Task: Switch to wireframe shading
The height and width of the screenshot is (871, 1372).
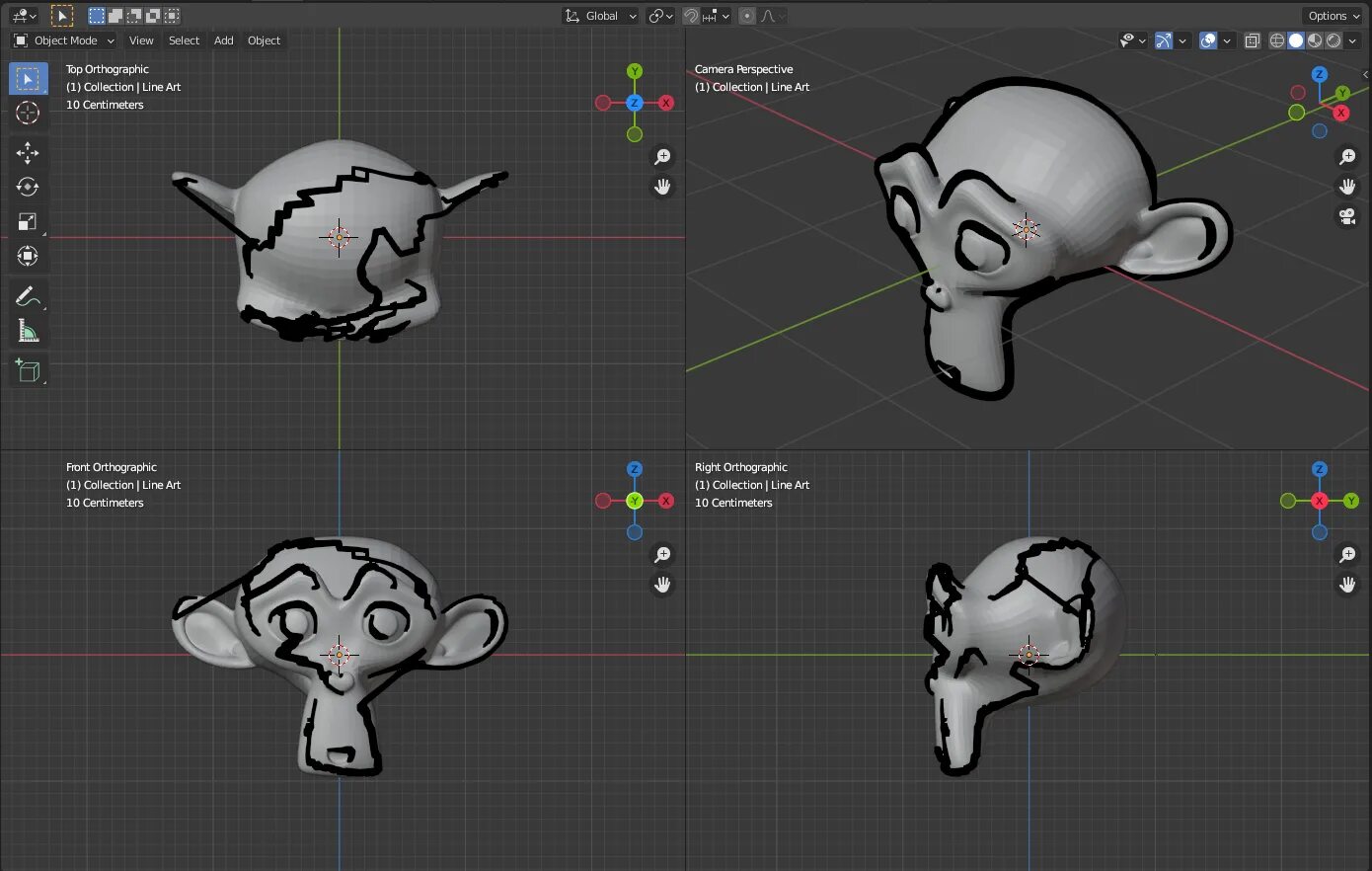Action: tap(1277, 40)
